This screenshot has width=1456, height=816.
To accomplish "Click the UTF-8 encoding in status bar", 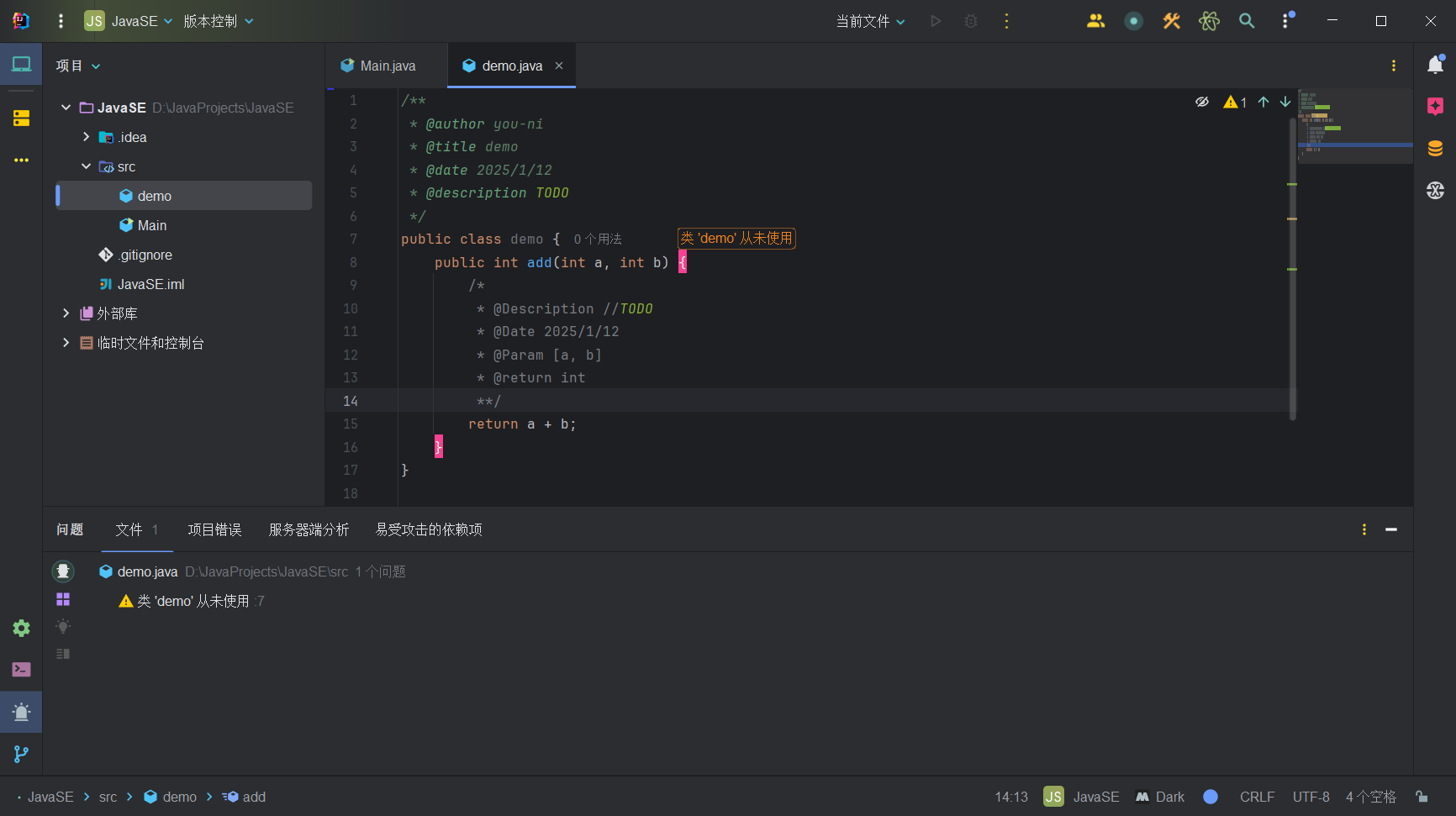I will 1311,797.
